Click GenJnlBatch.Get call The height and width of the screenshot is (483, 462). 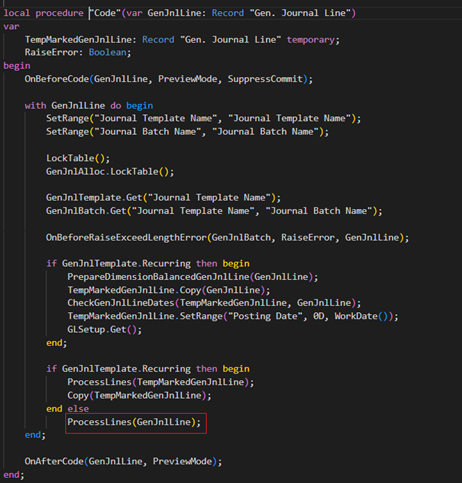pos(214,211)
